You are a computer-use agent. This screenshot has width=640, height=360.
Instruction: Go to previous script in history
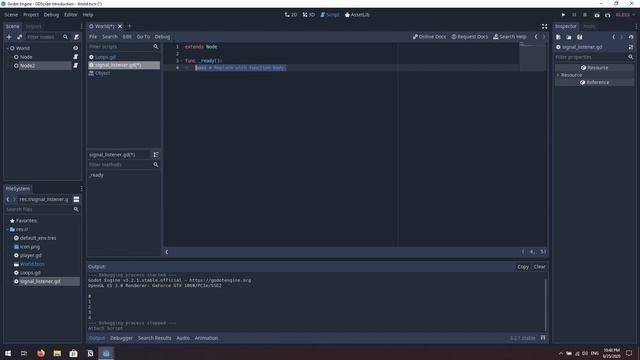[536, 37]
